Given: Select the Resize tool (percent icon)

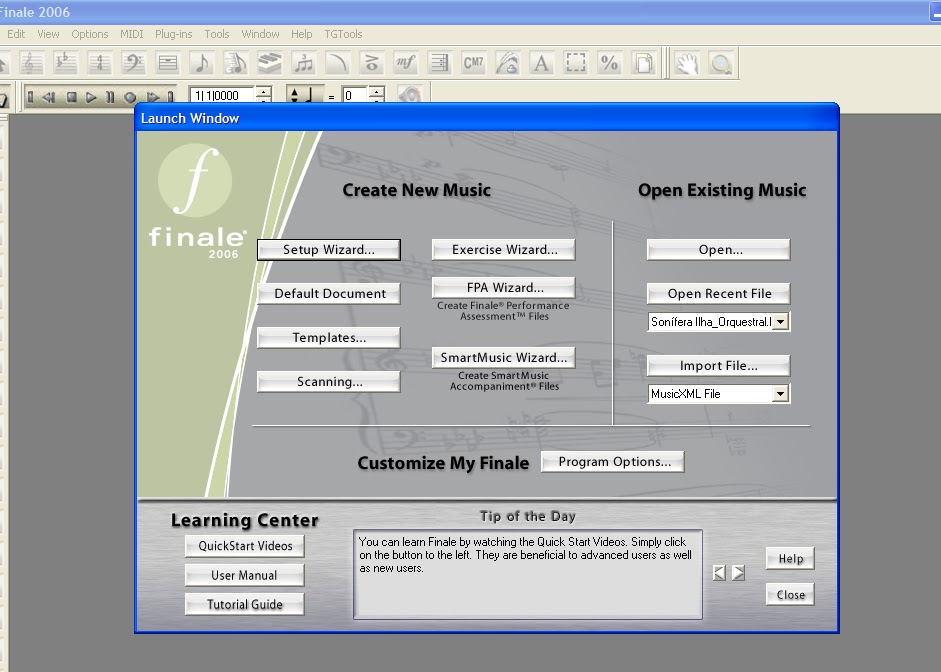Looking at the screenshot, I should [x=610, y=63].
